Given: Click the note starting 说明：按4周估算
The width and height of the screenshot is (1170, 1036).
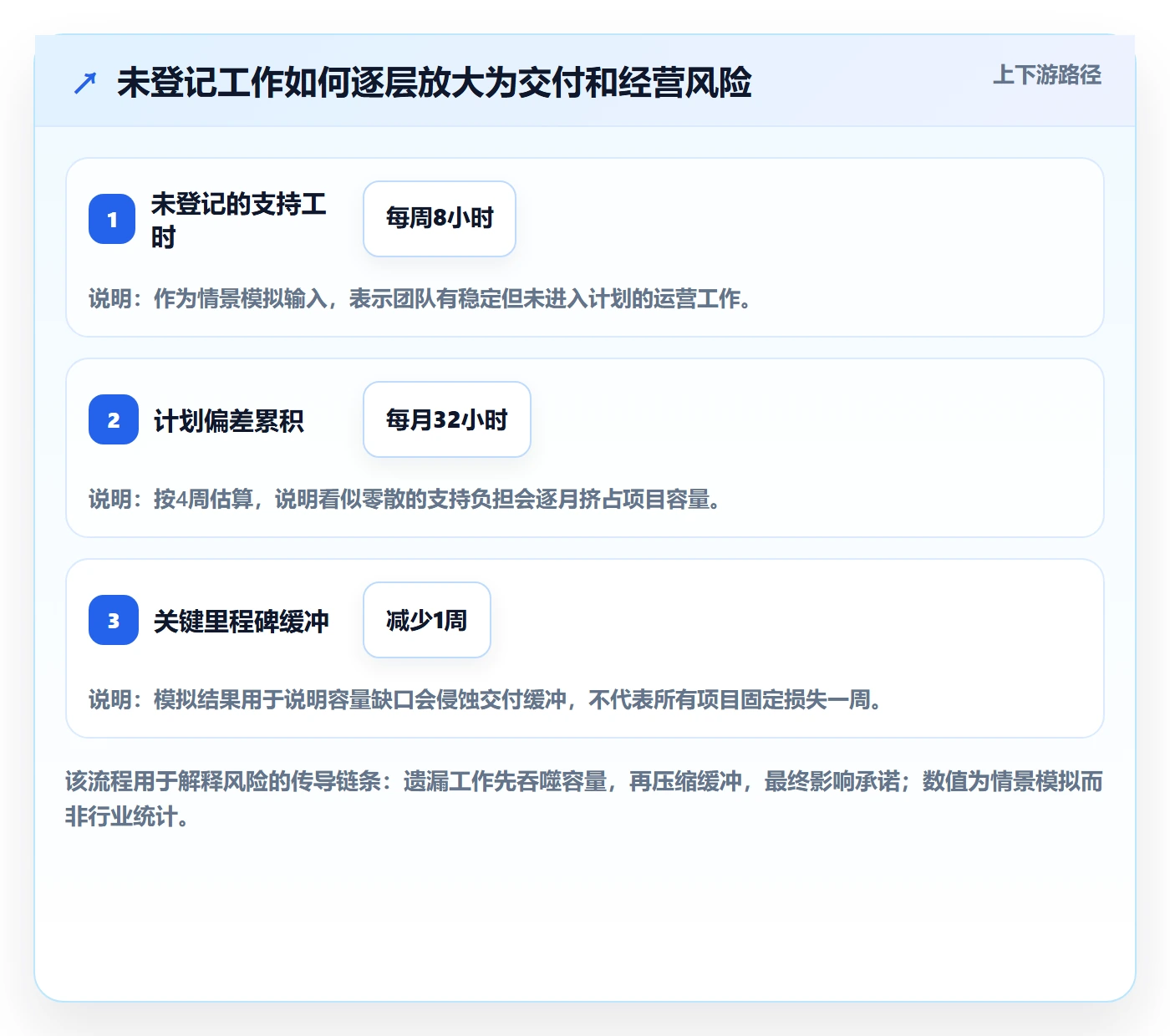Looking at the screenshot, I should pyautogui.click(x=405, y=499).
